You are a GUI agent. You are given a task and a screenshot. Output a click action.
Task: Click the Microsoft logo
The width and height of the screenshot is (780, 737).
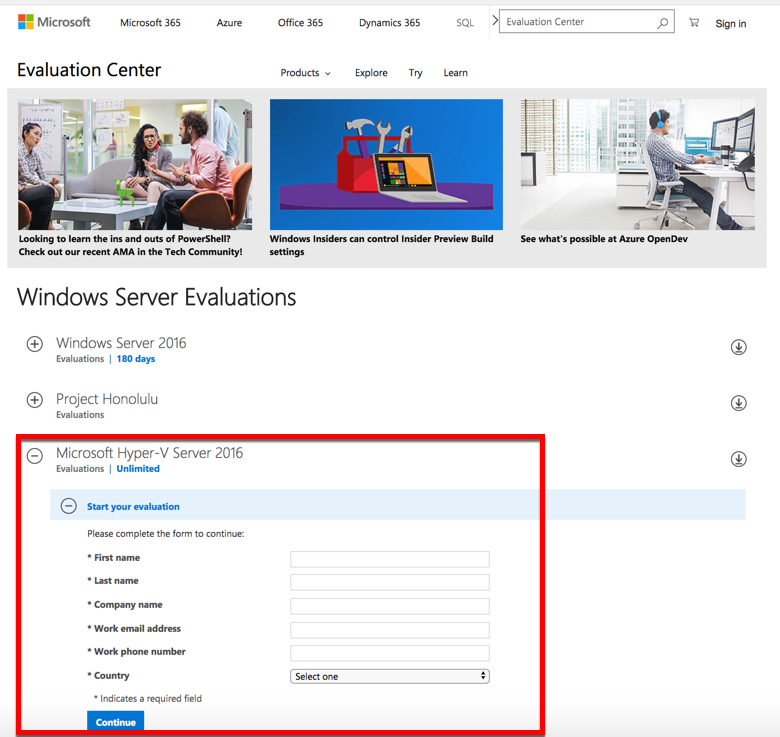(x=54, y=22)
